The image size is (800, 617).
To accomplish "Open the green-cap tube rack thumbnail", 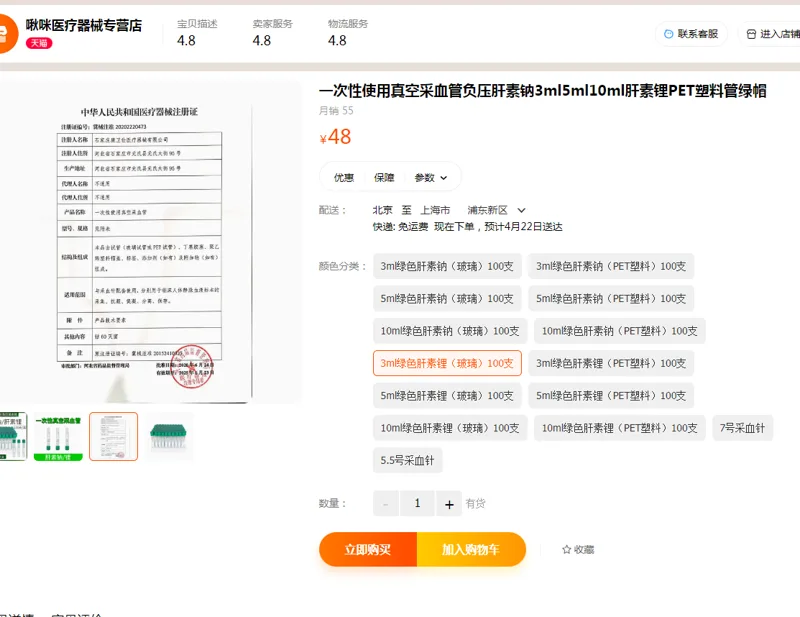I will tap(168, 437).
